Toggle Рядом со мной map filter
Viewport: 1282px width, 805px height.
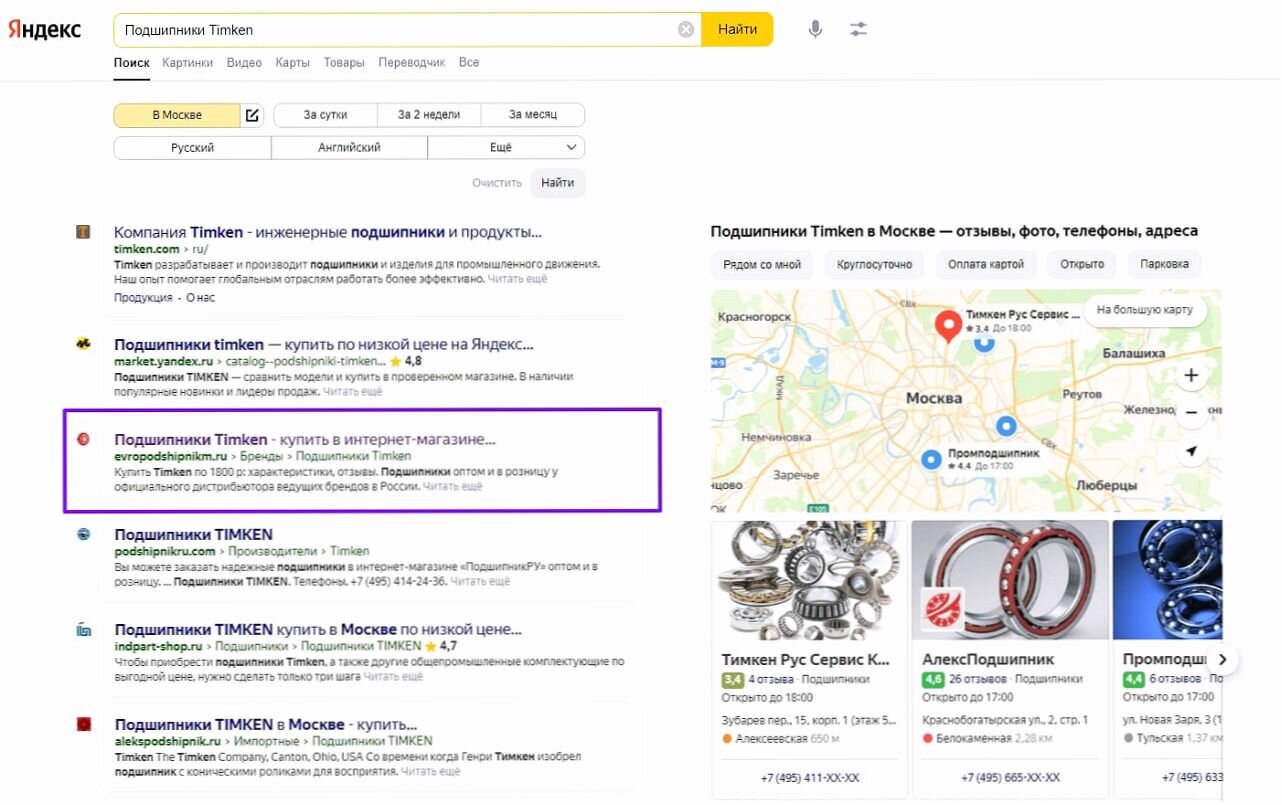(x=763, y=264)
